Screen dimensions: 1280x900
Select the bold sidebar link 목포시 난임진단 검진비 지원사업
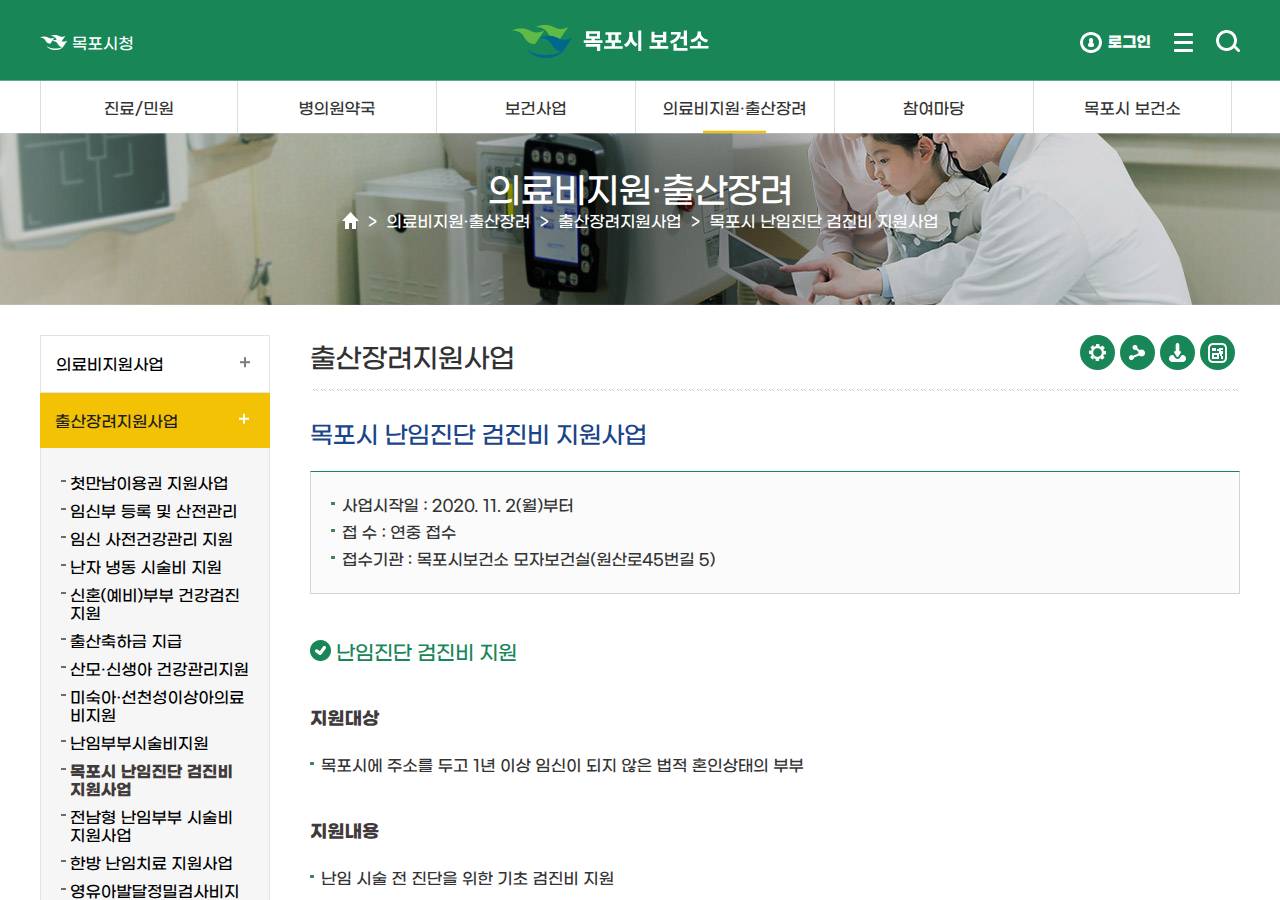tap(151, 780)
